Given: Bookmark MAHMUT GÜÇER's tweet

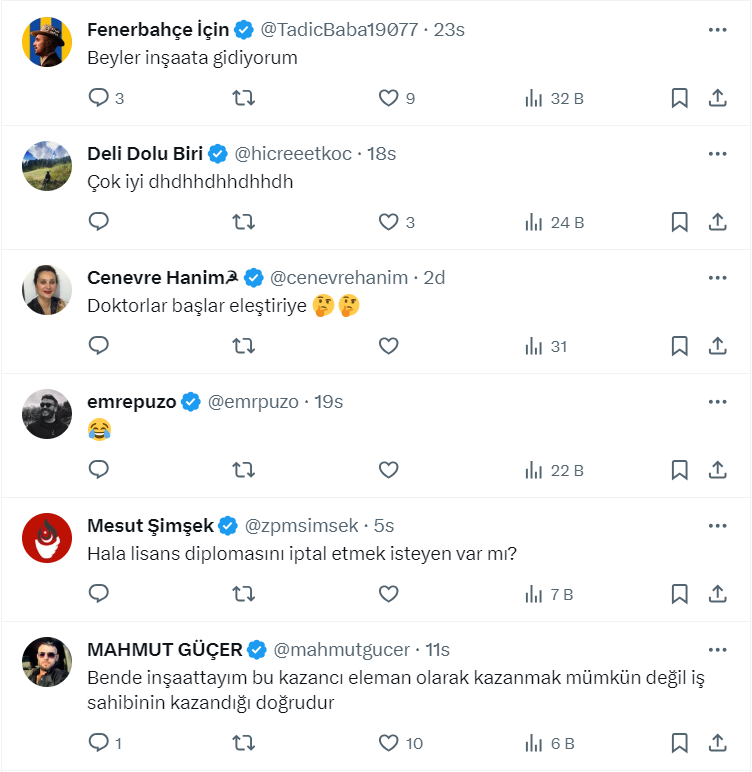Looking at the screenshot, I should (x=679, y=742).
